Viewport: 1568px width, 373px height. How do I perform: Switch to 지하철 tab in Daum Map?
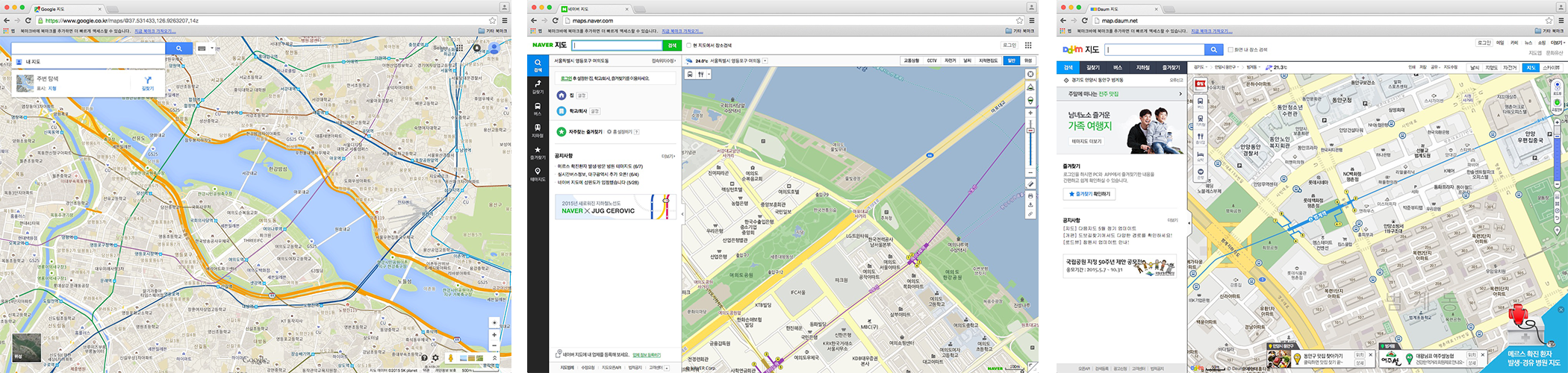tap(1142, 67)
